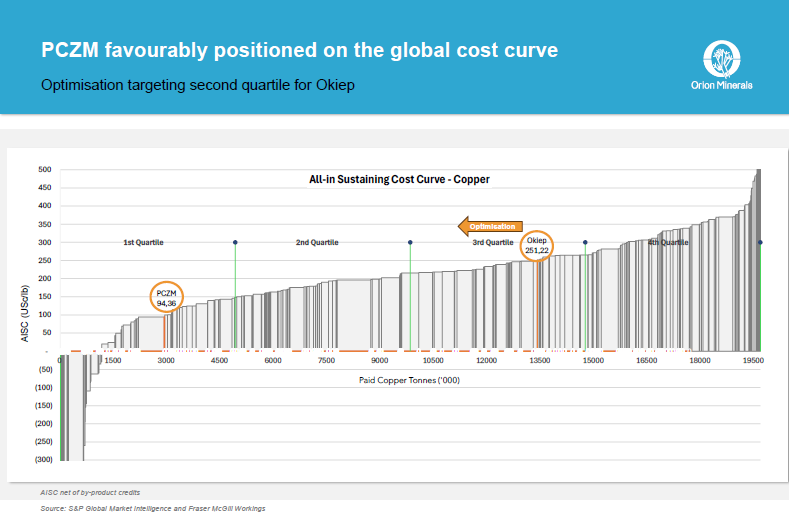
Task: Click the PCZM 94,36 circle callout
Action: coord(167,297)
